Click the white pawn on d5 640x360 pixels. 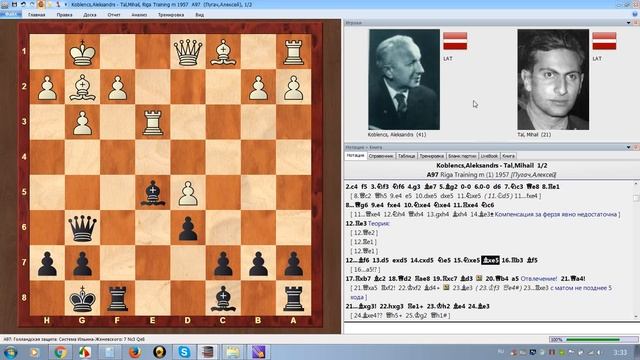pos(188,192)
